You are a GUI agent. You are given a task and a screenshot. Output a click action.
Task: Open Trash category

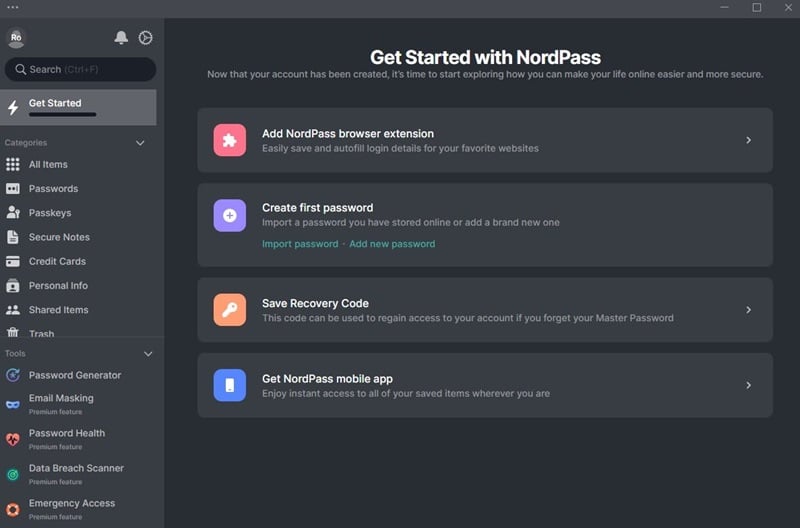[41, 333]
